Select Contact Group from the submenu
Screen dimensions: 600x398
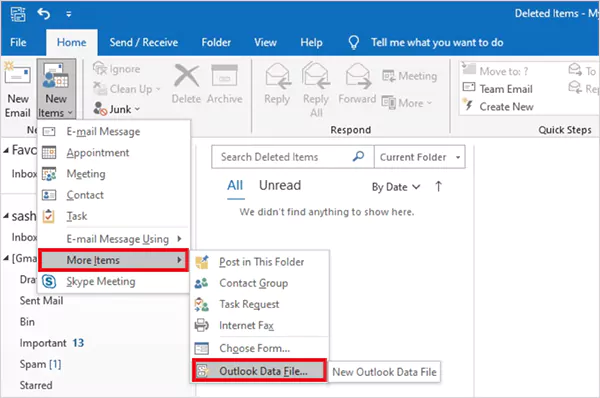tap(260, 283)
